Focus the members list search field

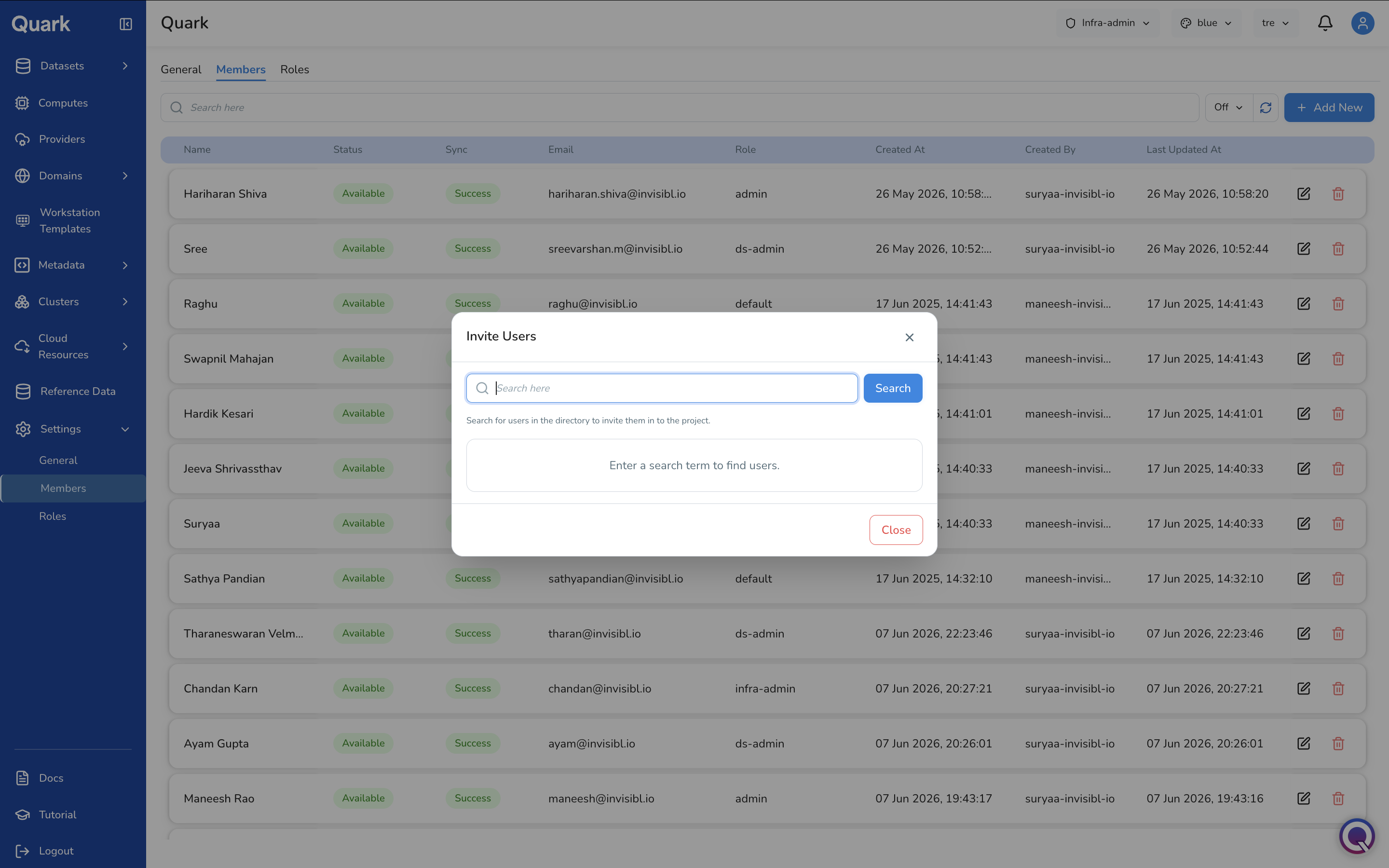680,108
